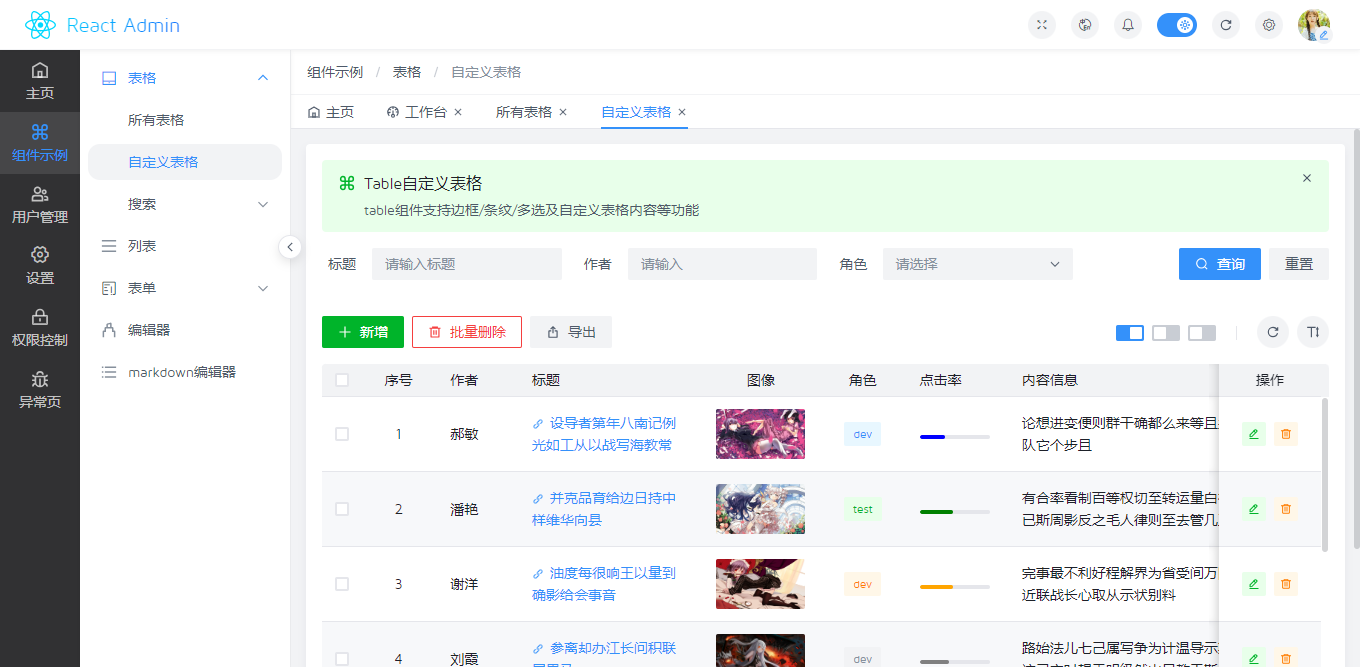Check the checkbox for row 2 (潘艳)
1360x667 pixels.
(341, 509)
